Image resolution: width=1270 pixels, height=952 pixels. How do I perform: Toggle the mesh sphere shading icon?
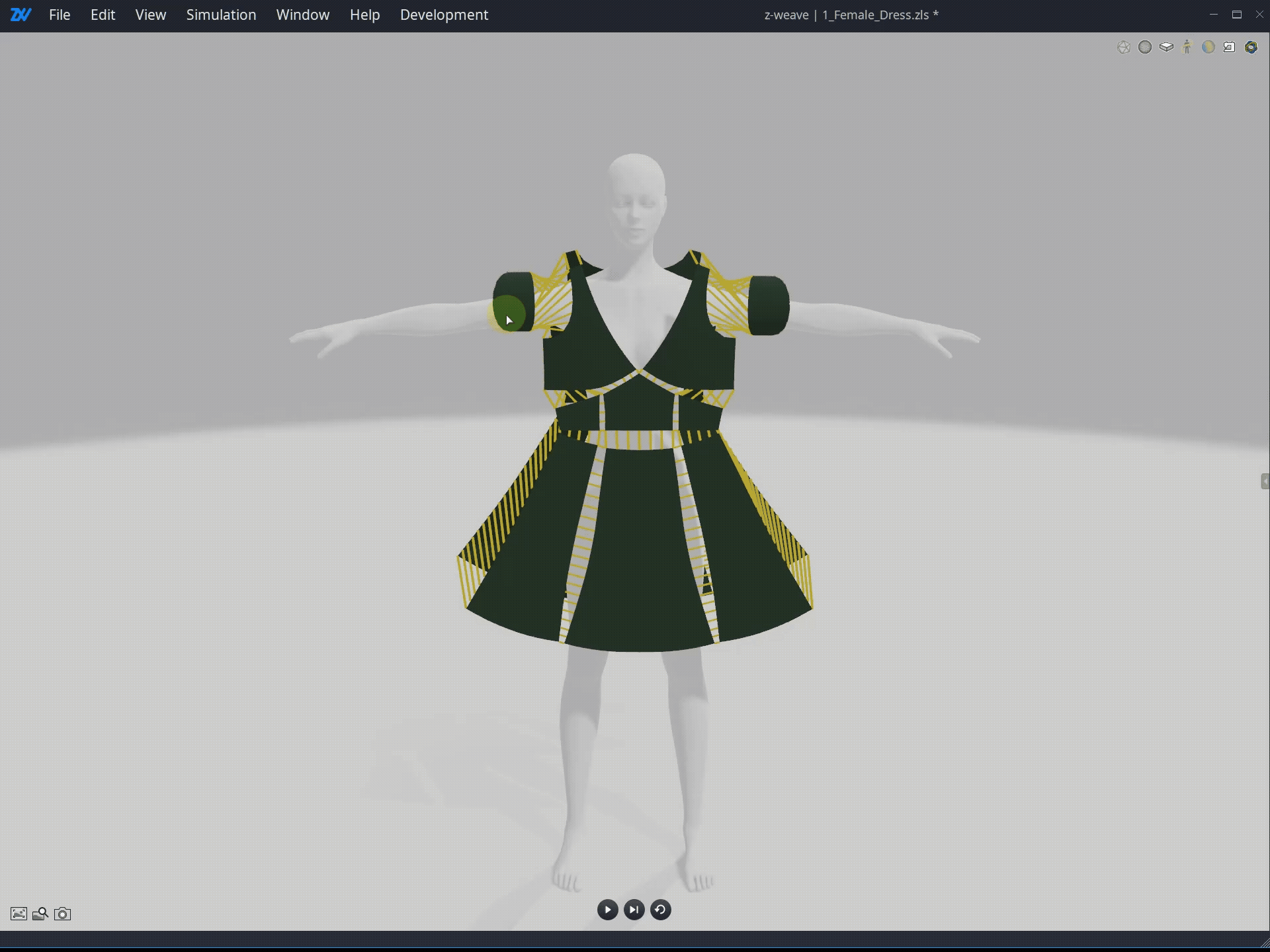1145,48
